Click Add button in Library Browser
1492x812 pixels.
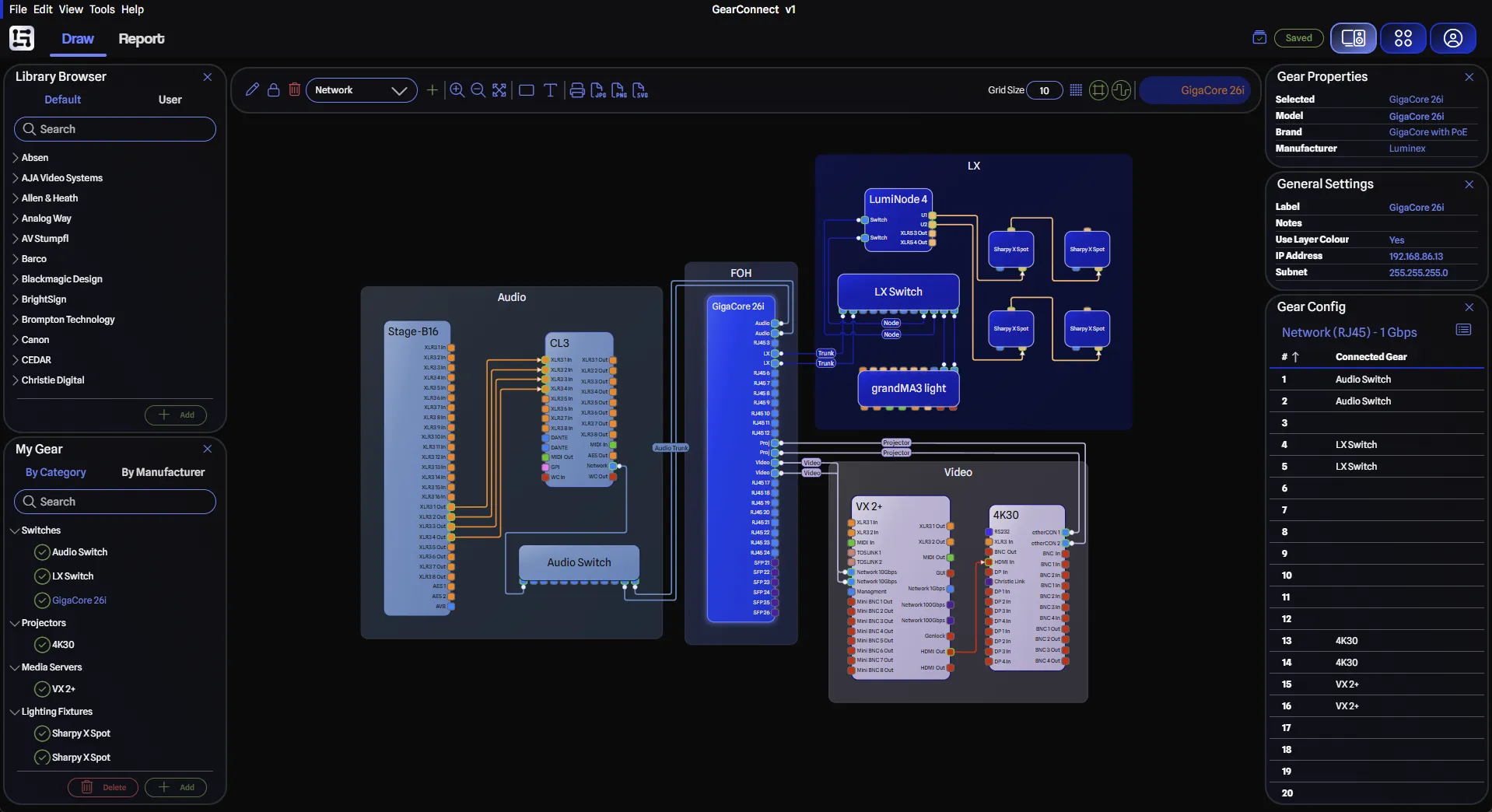pyautogui.click(x=176, y=415)
